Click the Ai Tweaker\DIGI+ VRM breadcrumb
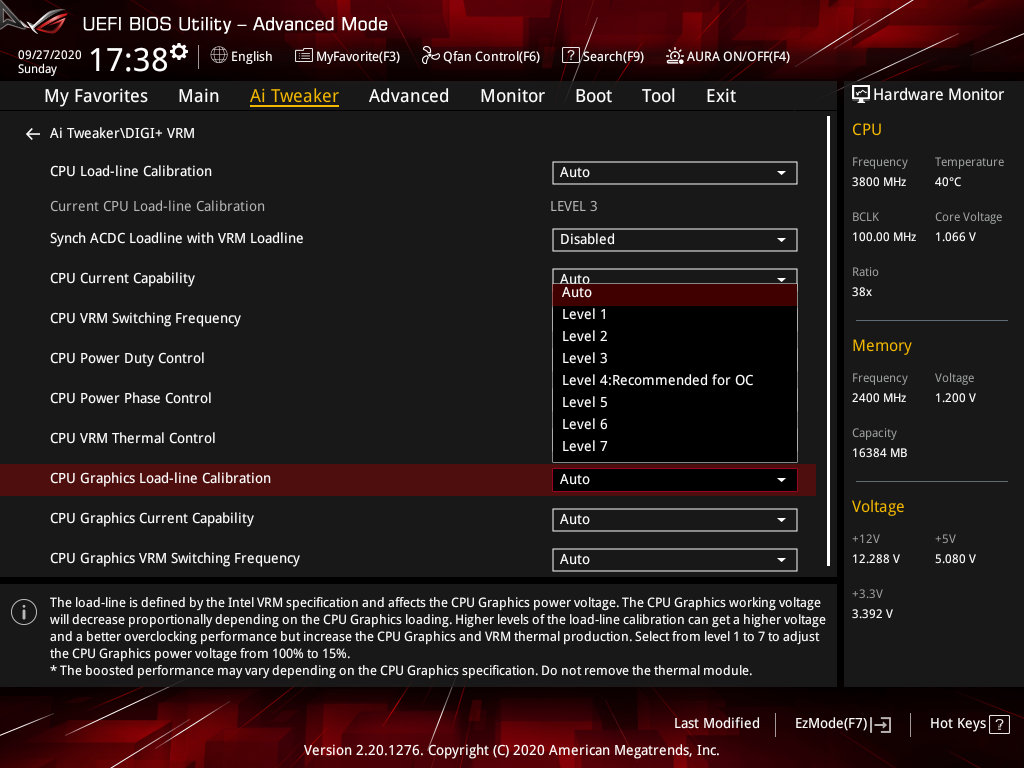The image size is (1024, 768). [122, 134]
